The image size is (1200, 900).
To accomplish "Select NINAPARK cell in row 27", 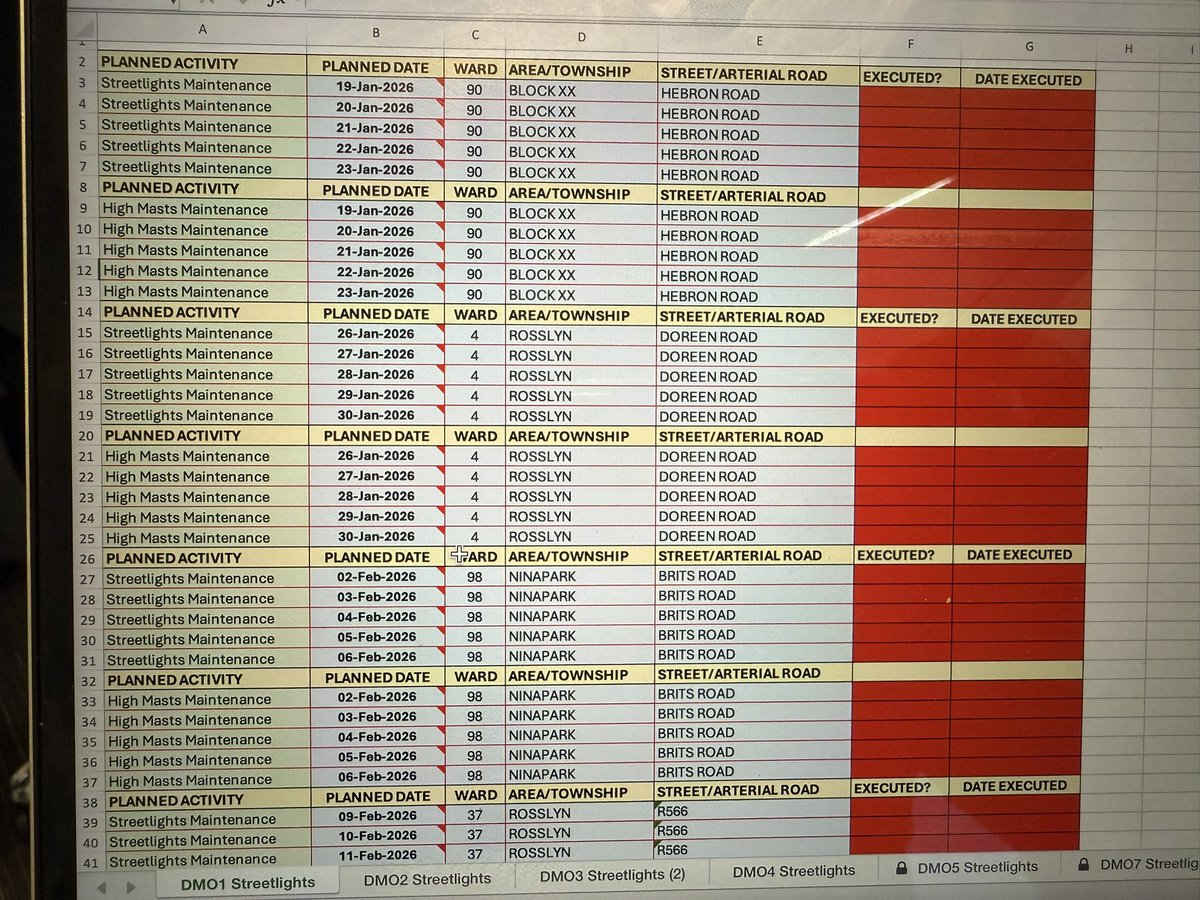I will [581, 576].
